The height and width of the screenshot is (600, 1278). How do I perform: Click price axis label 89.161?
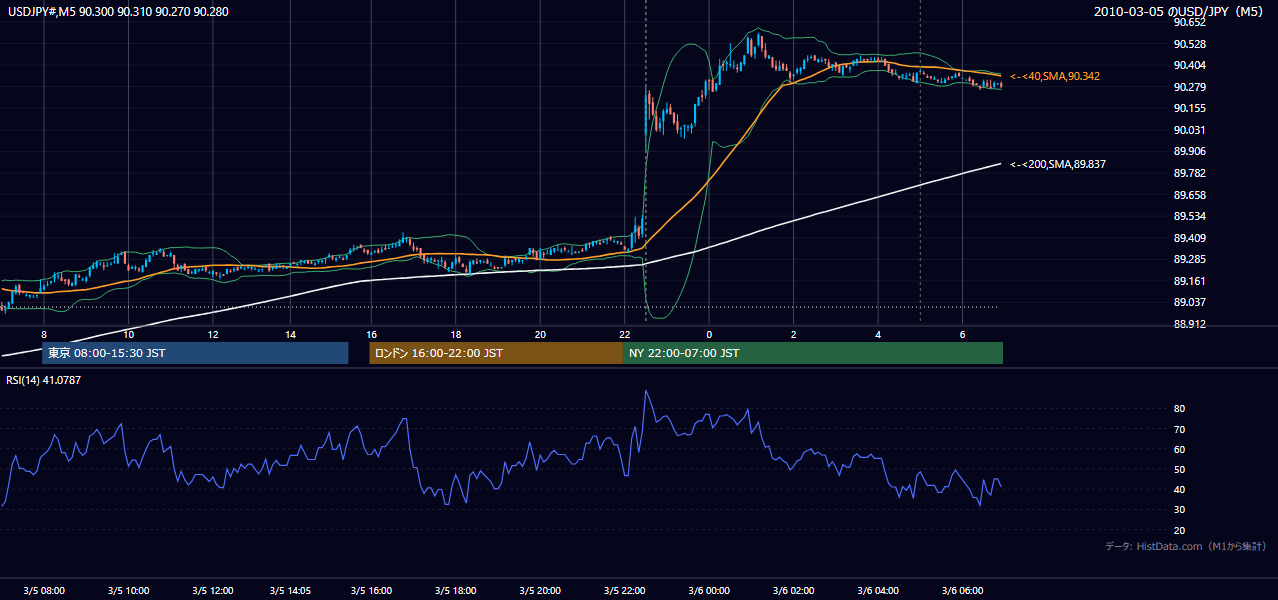coord(1189,281)
